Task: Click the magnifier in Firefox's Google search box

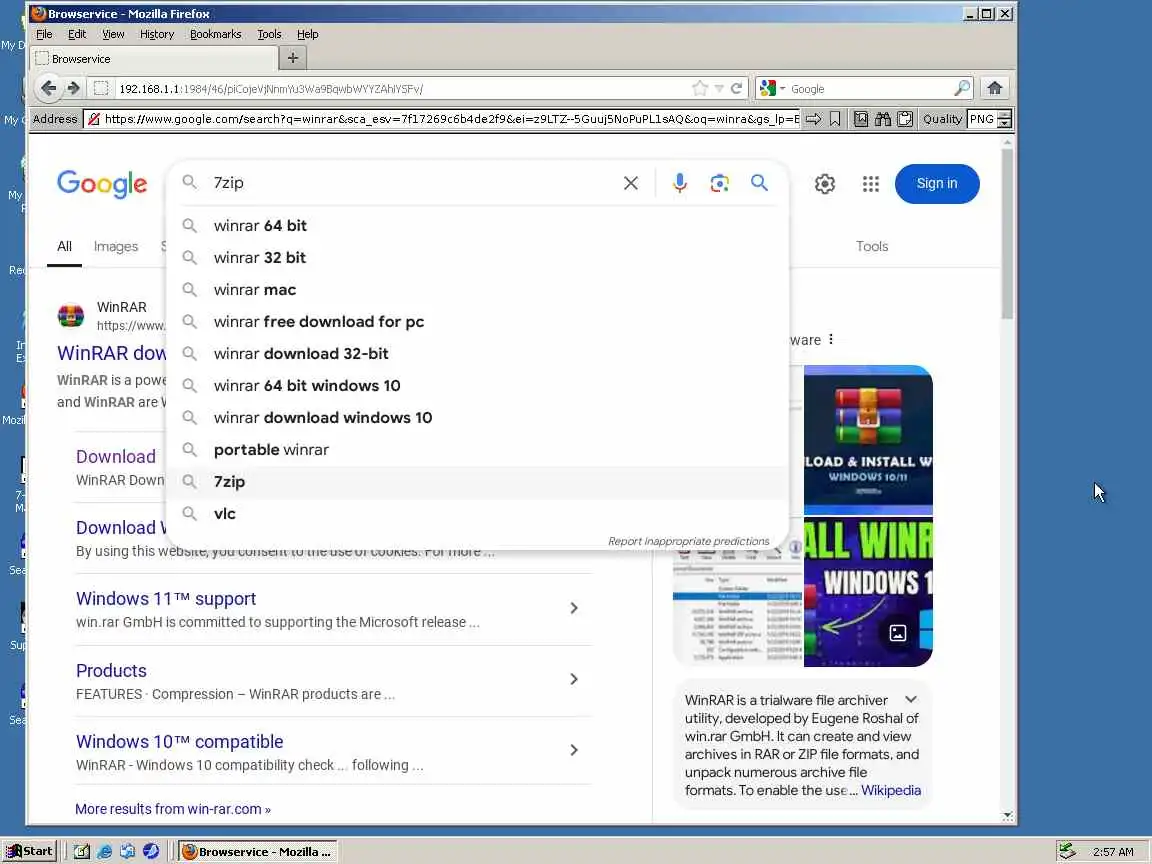Action: point(961,88)
